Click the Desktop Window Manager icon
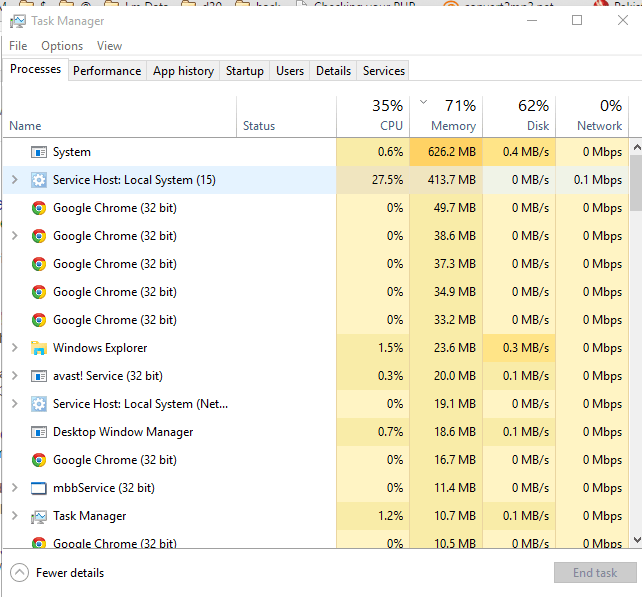This screenshot has height=597, width=642. click(39, 432)
